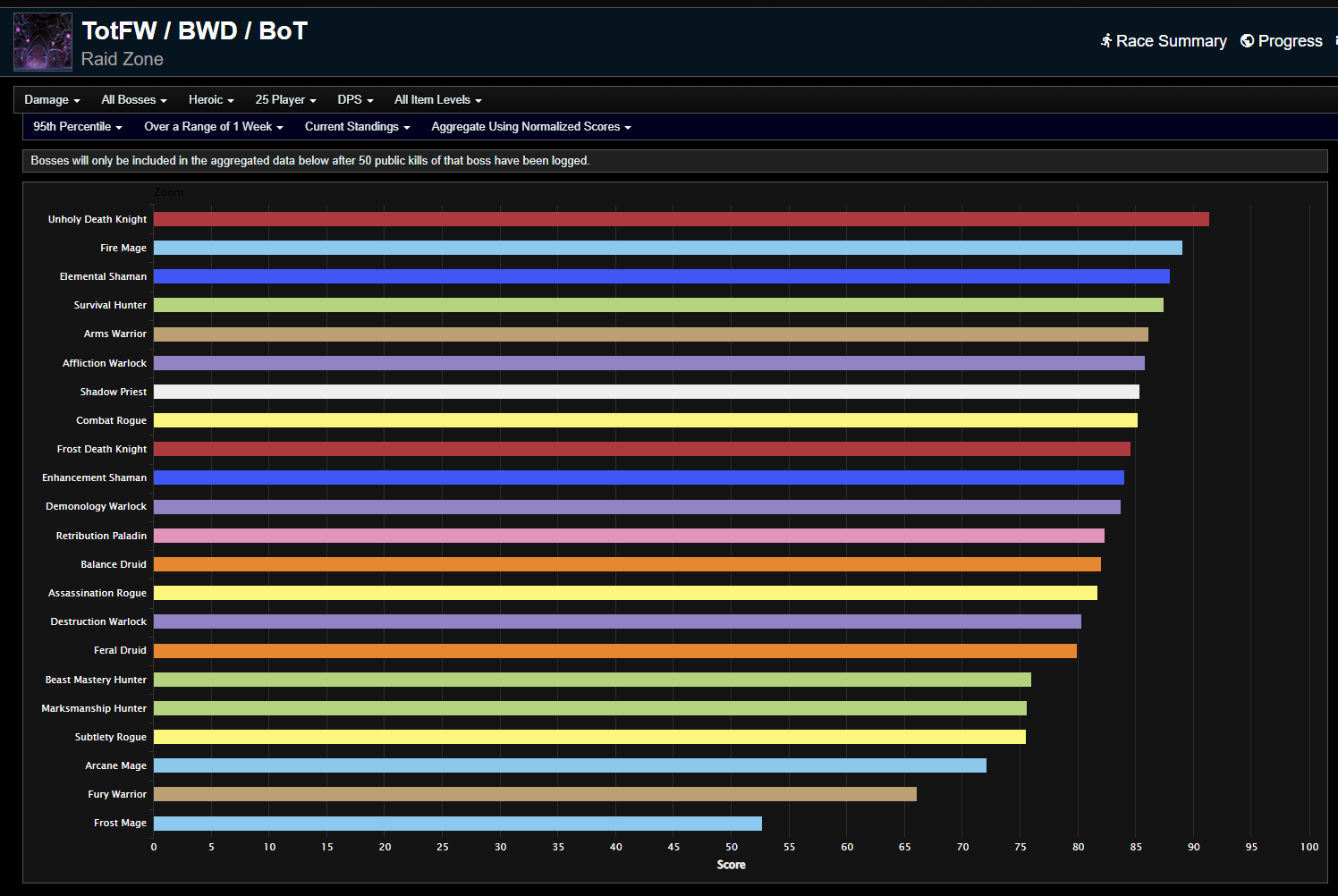
Task: Click the Beast Mastery Hunter label
Action: 96,680
